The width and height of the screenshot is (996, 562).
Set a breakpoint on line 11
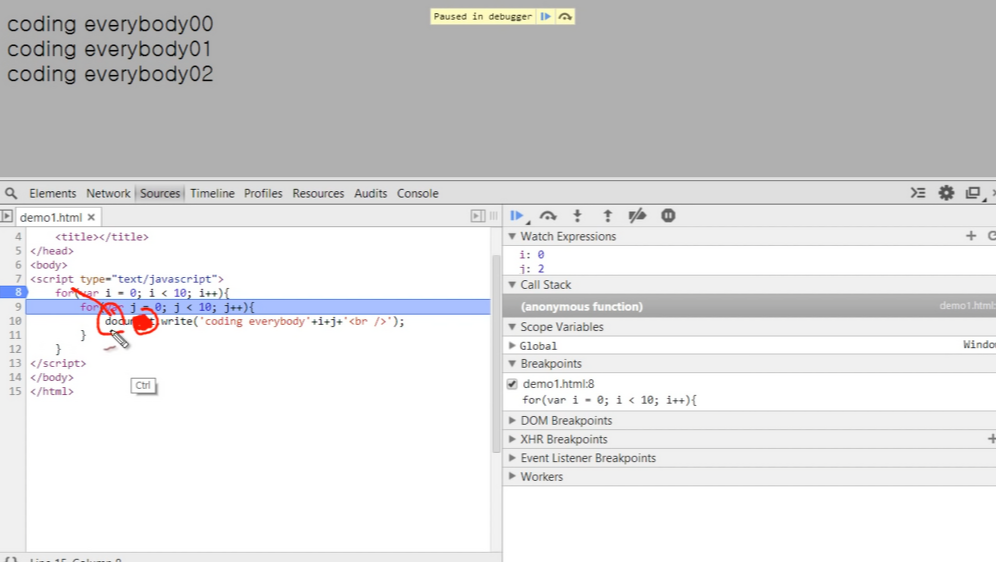(13, 335)
